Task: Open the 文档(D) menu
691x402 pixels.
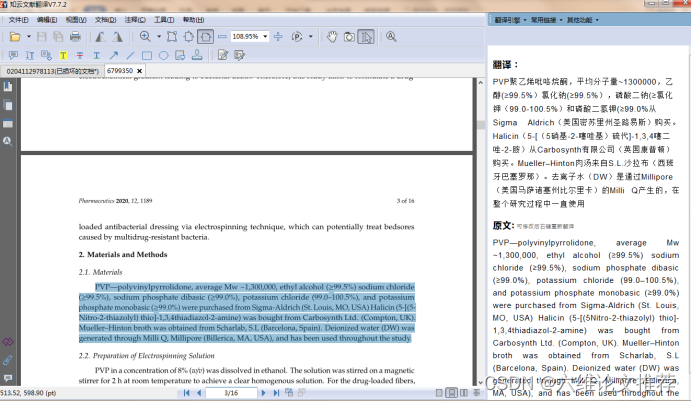Action: pos(105,20)
